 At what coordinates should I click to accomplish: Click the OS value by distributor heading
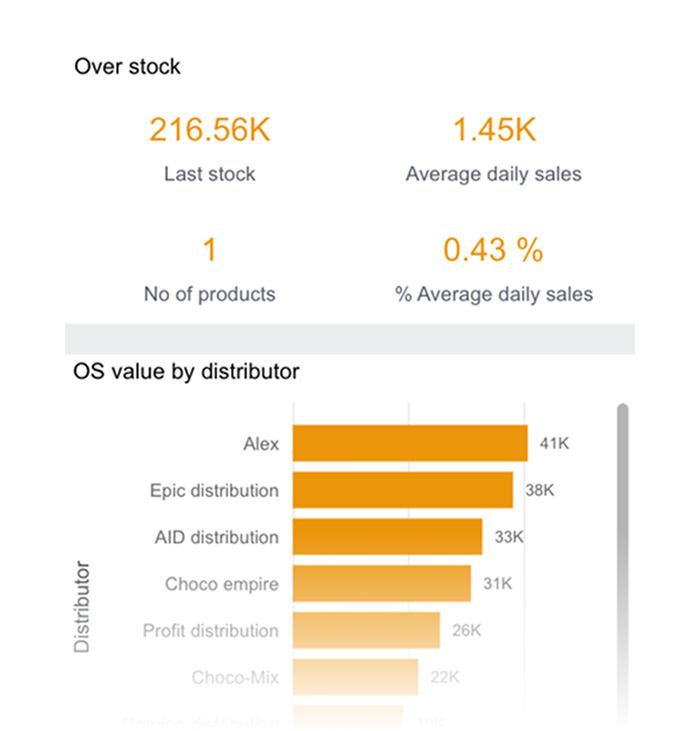coord(186,372)
